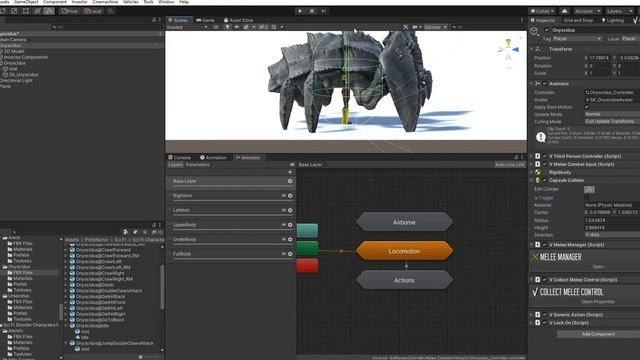Click Open Properties under Collect Melee Control
The image size is (640, 360).
pyautogui.click(x=598, y=302)
